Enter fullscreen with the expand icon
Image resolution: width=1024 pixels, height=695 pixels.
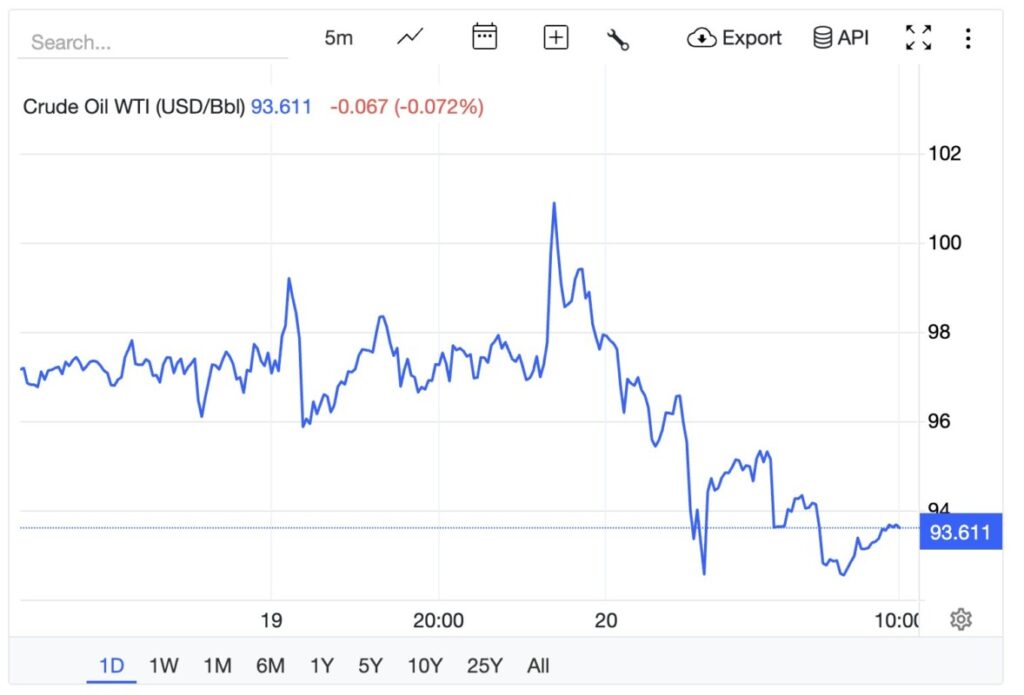[918, 37]
